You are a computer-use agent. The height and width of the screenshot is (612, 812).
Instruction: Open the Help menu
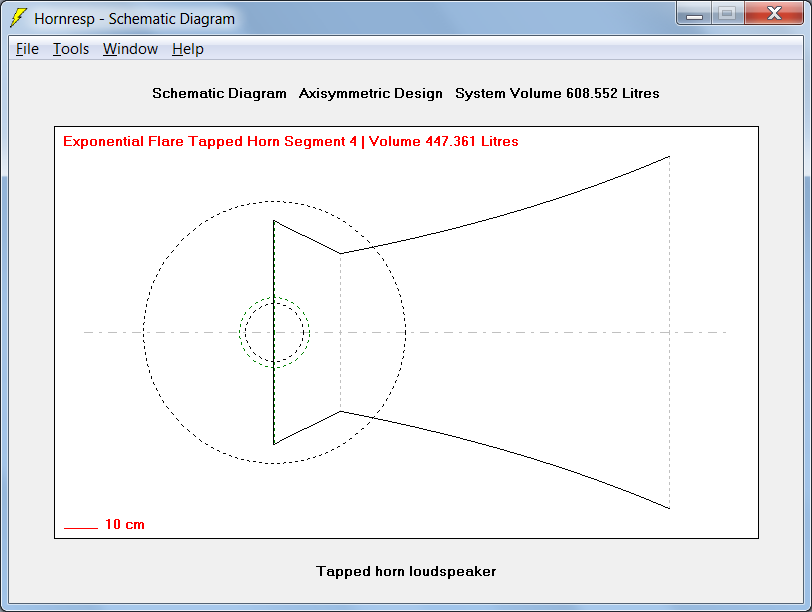tap(187, 49)
